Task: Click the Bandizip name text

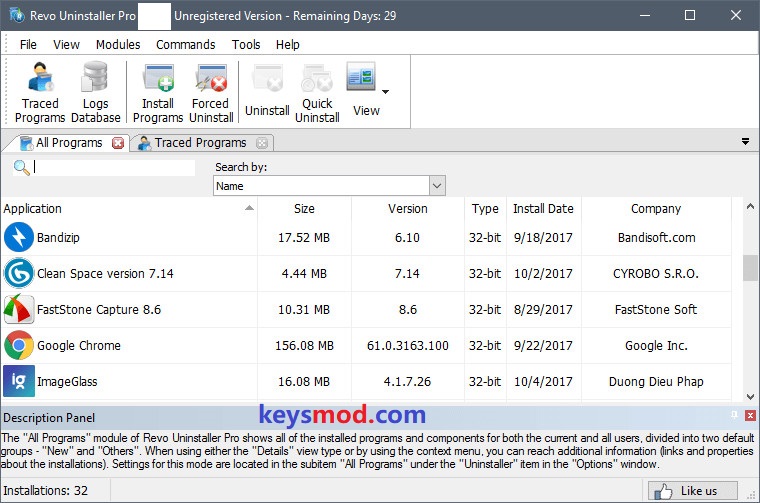Action: pos(58,237)
